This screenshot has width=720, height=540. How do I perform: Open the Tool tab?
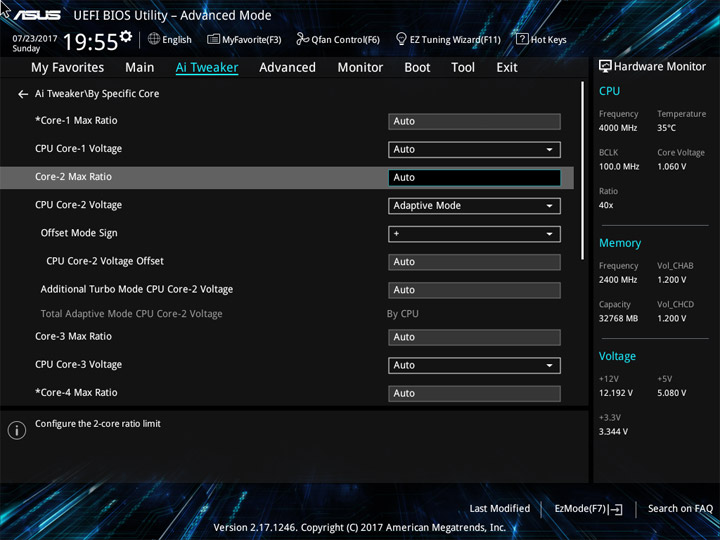tap(463, 68)
